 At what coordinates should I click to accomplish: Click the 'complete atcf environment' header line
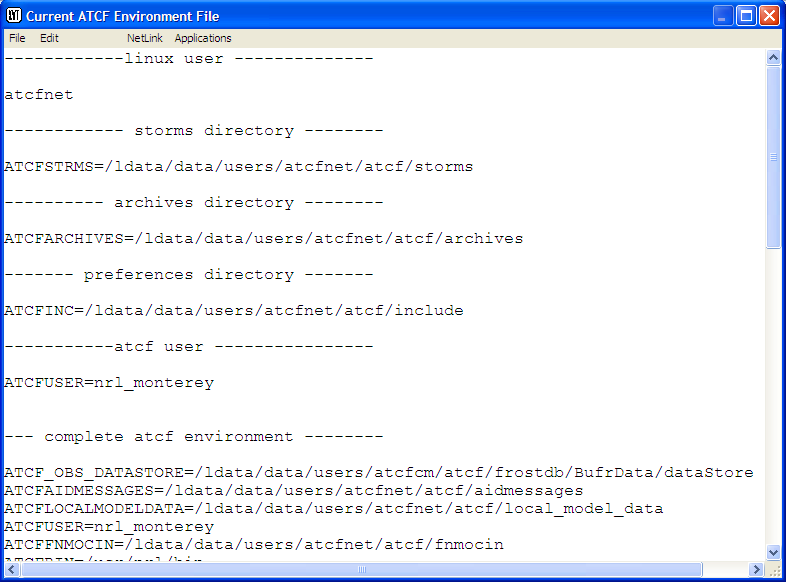click(194, 437)
